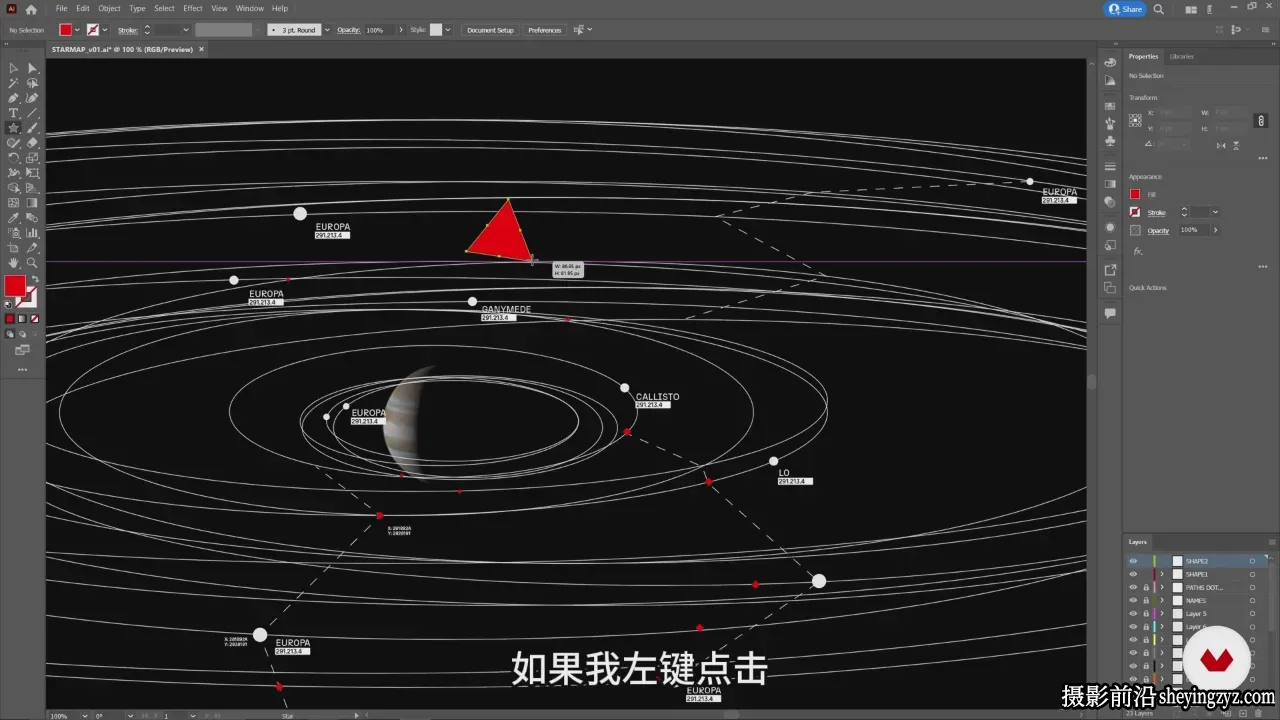The width and height of the screenshot is (1280, 720).
Task: Select the Eraser tool
Action: click(x=32, y=143)
